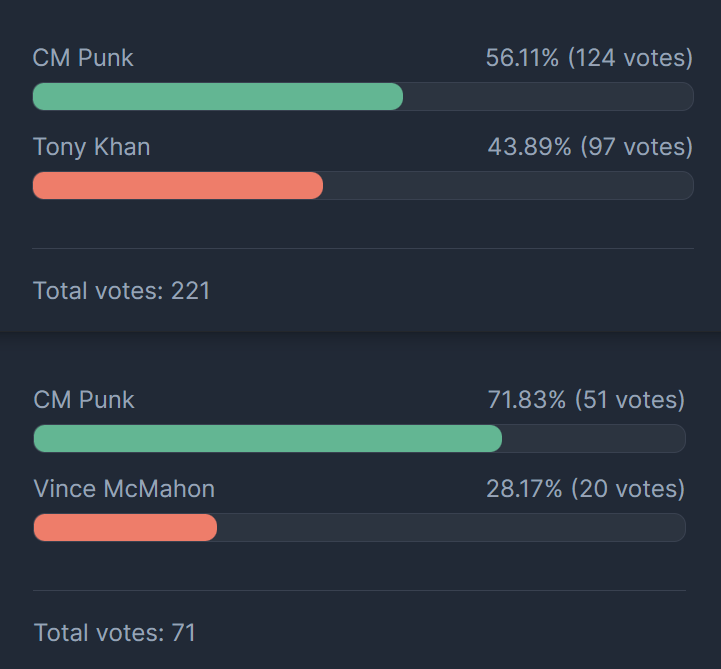Click unfilled portion of second CM Punk bar
This screenshot has height=669, width=721.
coord(594,439)
